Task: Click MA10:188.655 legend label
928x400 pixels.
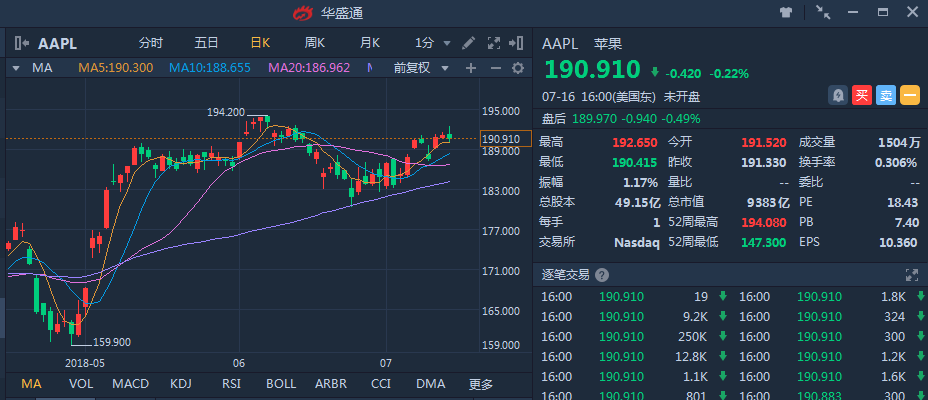Action: point(210,68)
